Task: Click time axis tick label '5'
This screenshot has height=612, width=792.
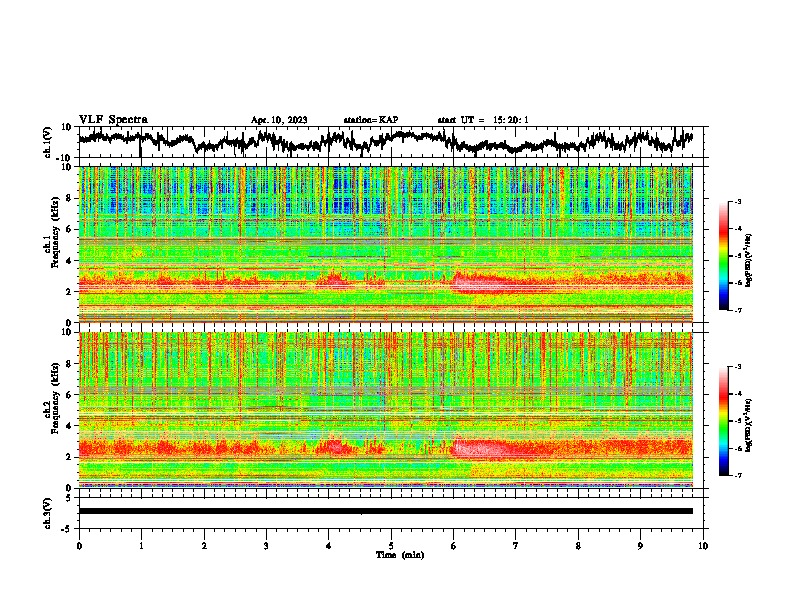Action: coord(391,546)
